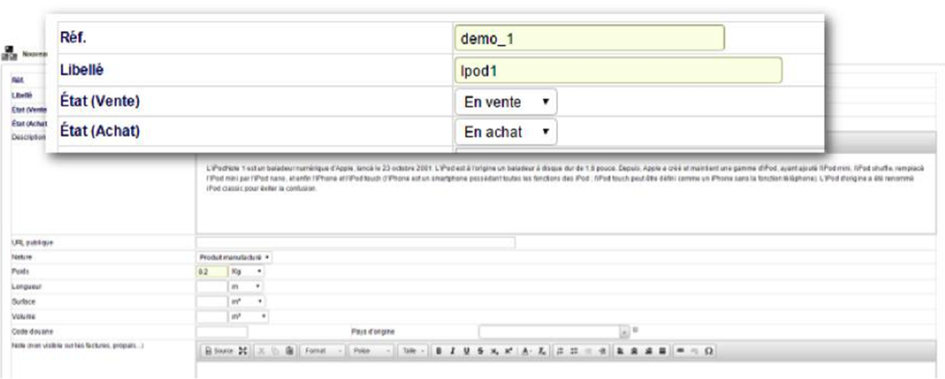Toggle bold formatting in note editor
This screenshot has width=945, height=379.
pos(438,351)
